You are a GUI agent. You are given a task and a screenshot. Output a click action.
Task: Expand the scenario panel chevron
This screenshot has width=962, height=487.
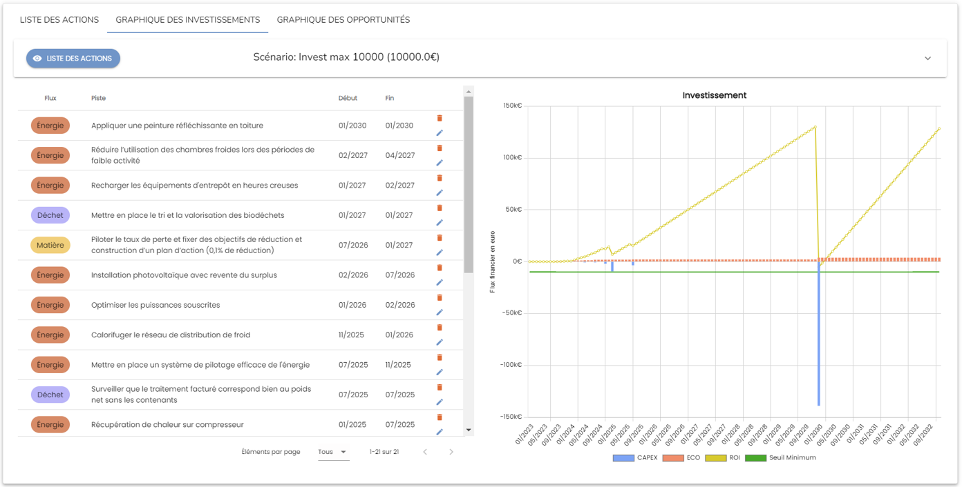927,58
